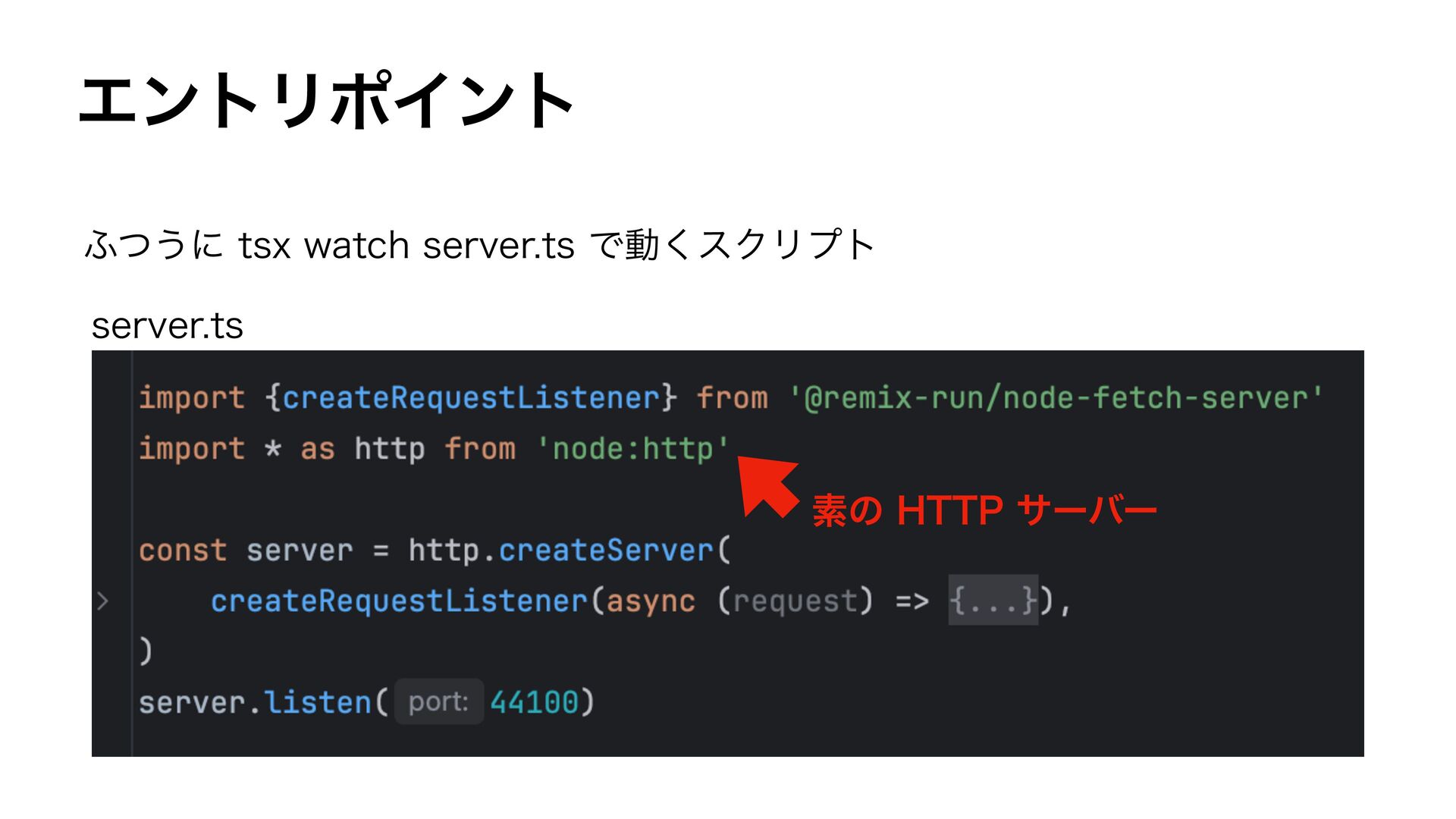This screenshot has height=819, width=1456.
Task: Click createRequestListener in the import statement
Action: pyautogui.click(x=471, y=398)
